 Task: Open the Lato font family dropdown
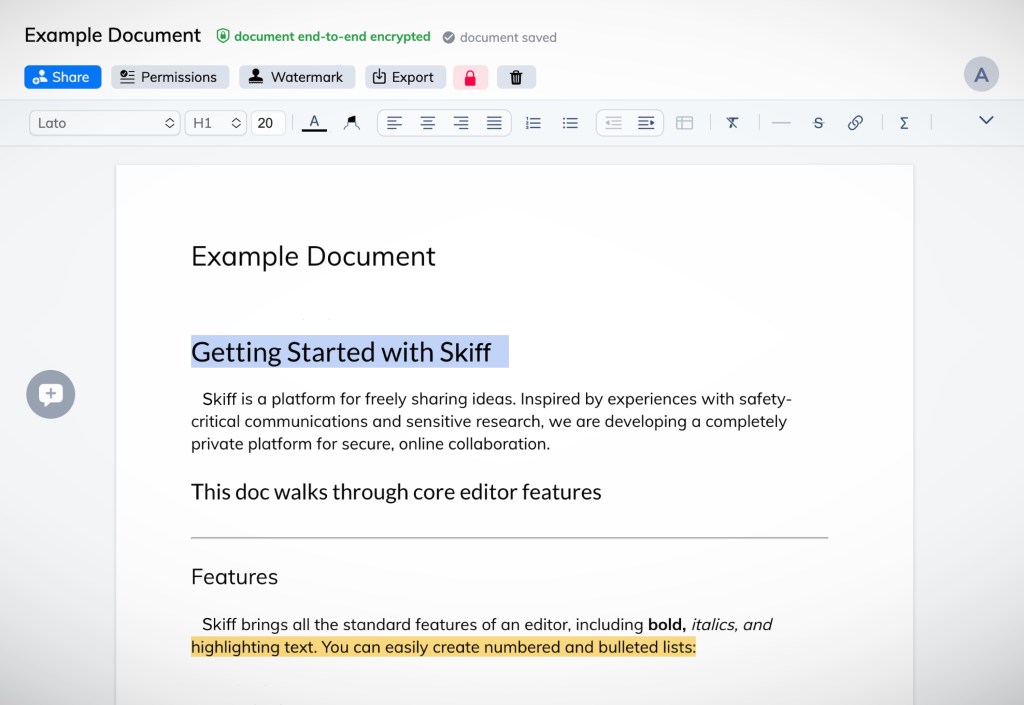click(x=105, y=123)
